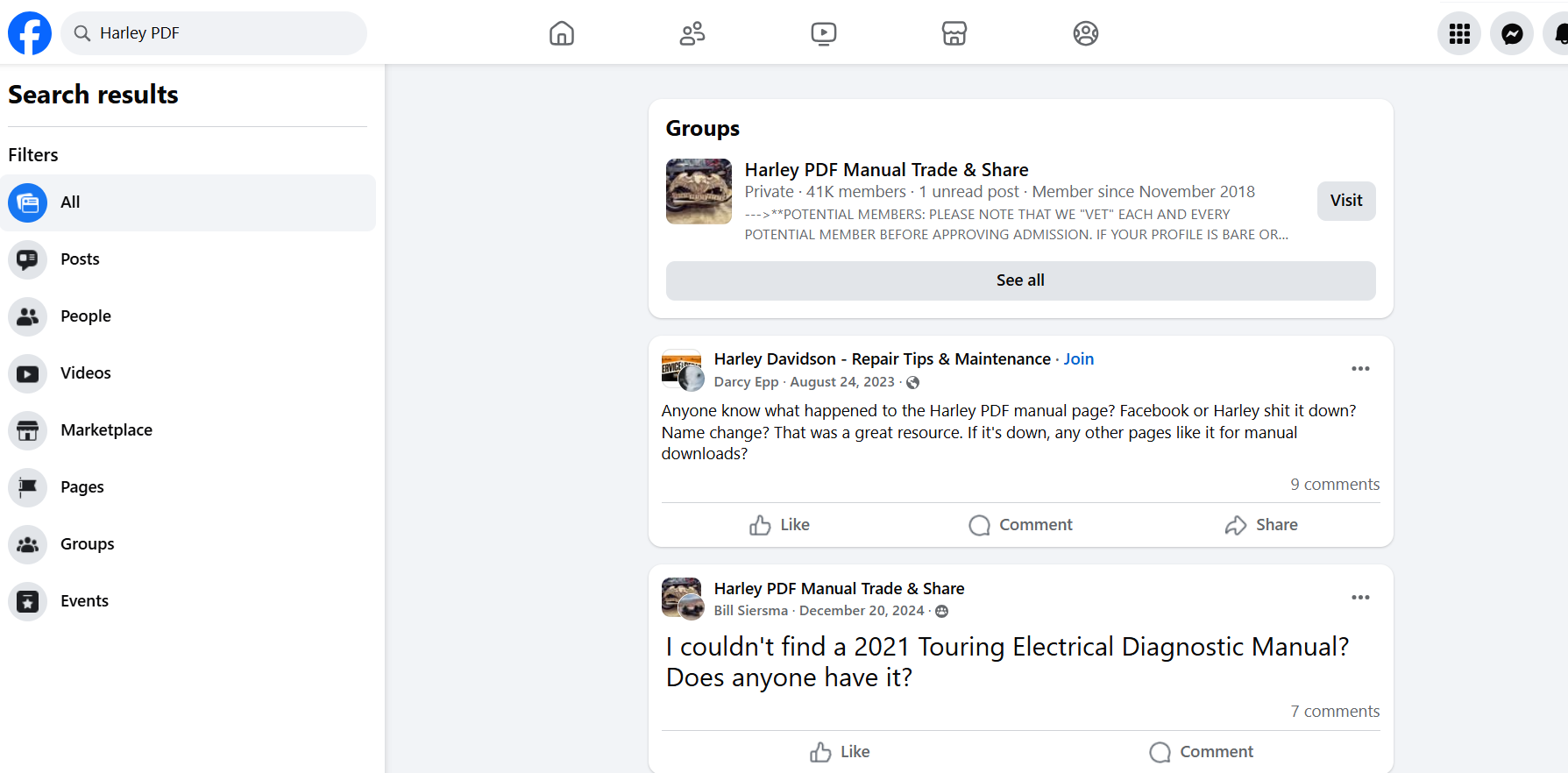Join the Harley Davidson Repair Tips group
This screenshot has height=773, width=1568.
click(1078, 359)
